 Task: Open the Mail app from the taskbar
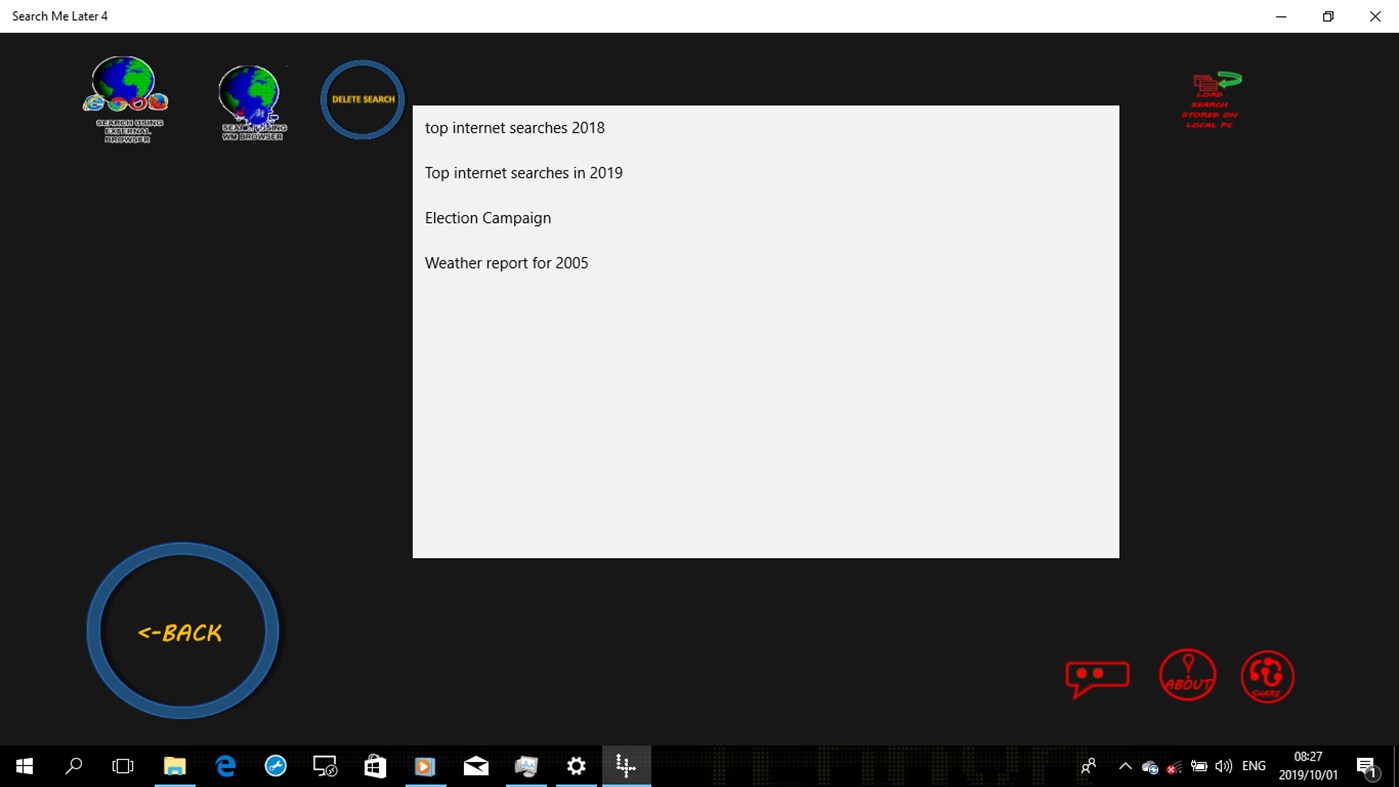[475, 765]
